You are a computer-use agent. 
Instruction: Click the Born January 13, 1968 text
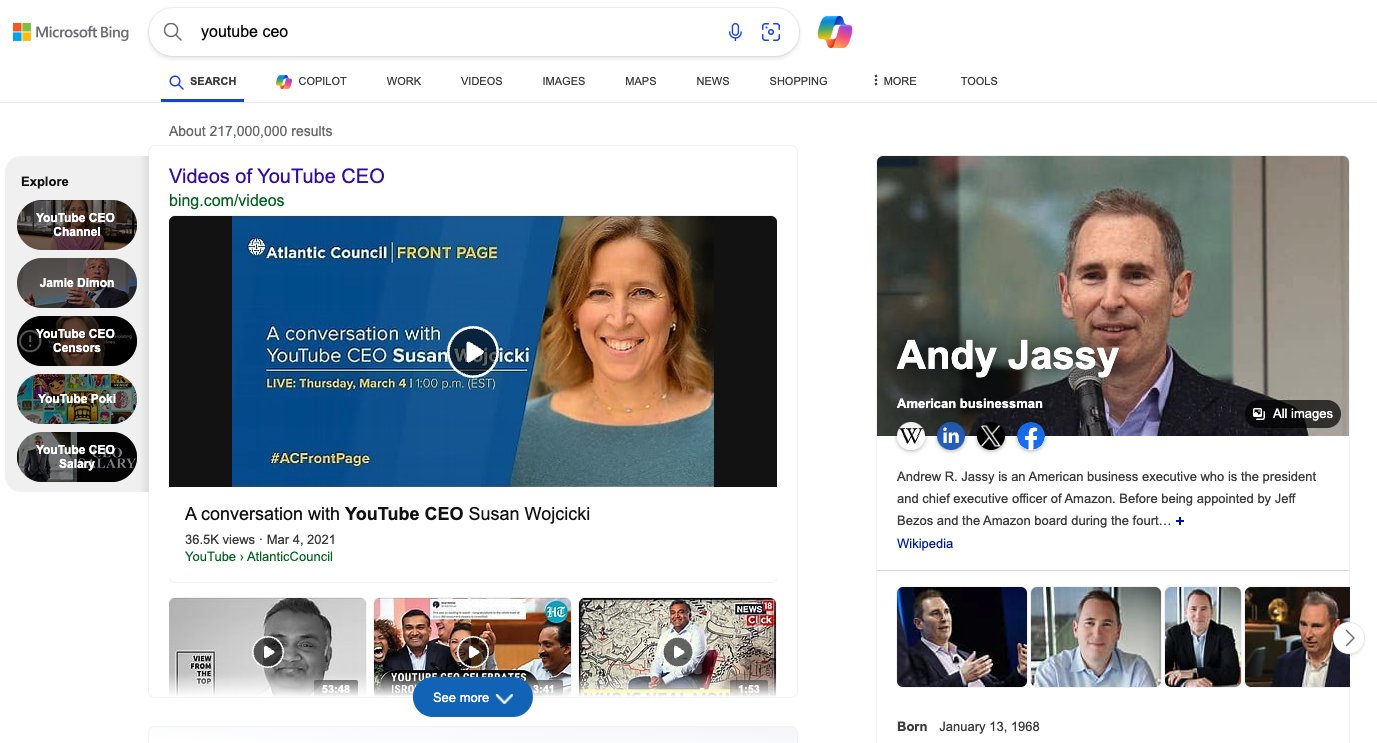point(968,727)
